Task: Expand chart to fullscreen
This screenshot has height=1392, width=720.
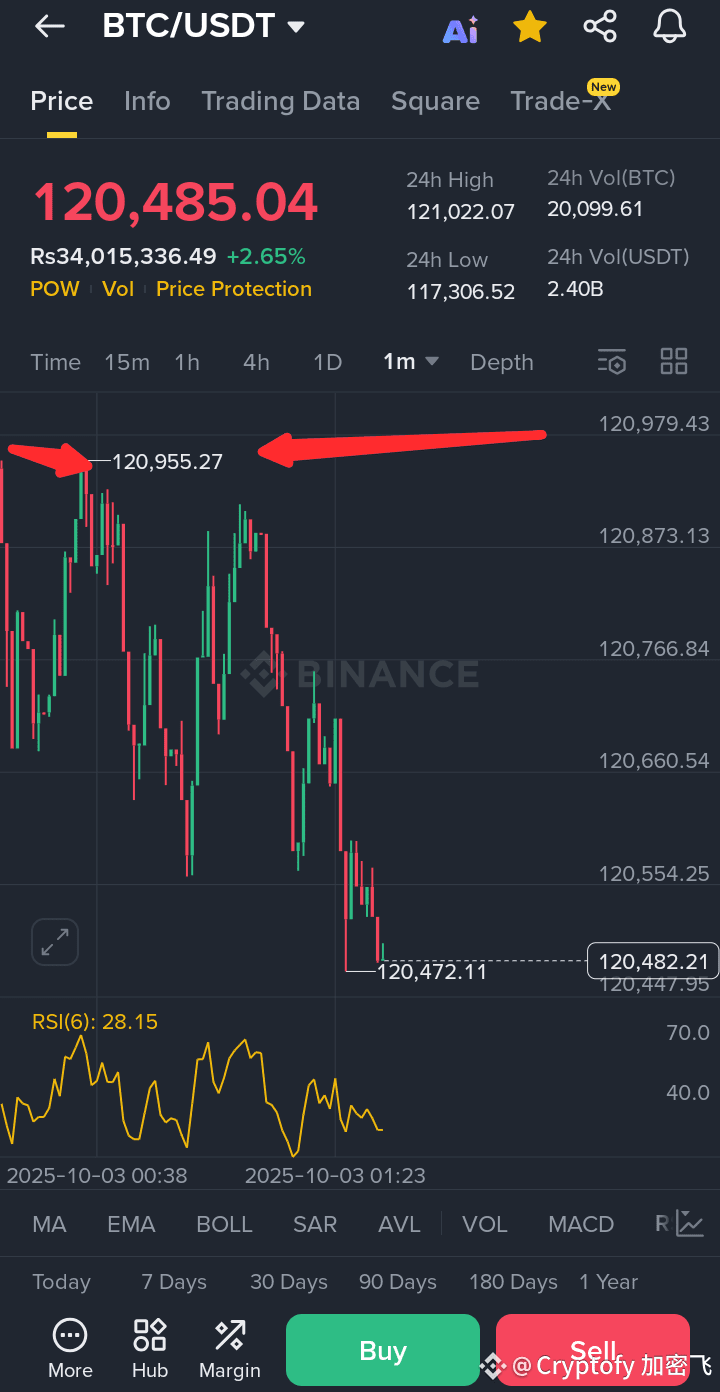Action: coord(55,942)
